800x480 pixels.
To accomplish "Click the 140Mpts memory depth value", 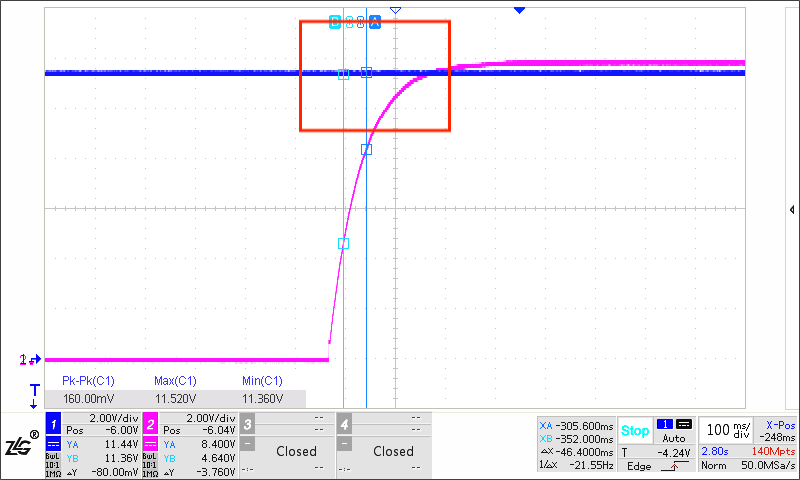I will [773, 451].
